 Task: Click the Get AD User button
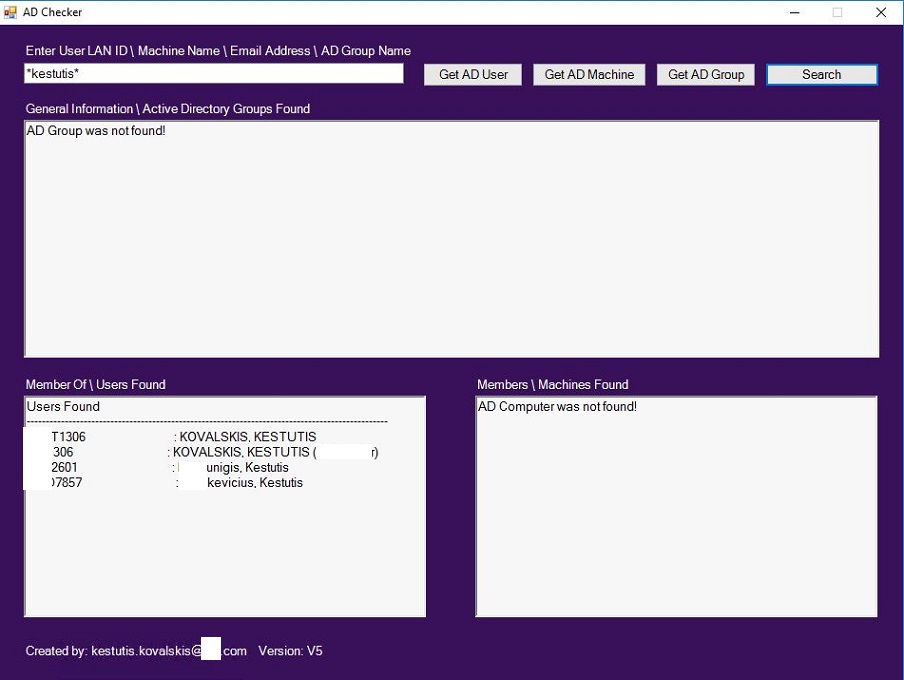pos(473,74)
